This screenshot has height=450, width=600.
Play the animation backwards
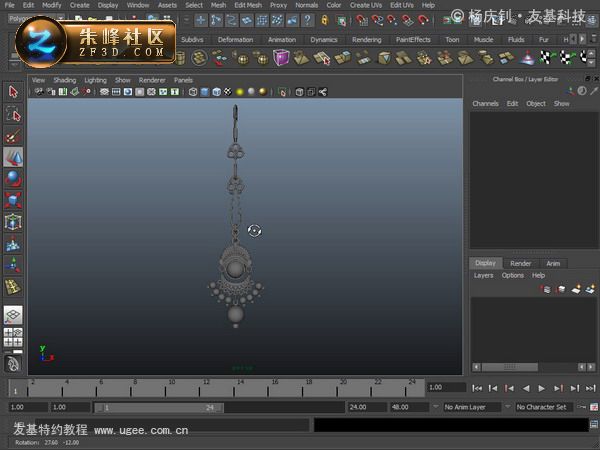point(526,388)
